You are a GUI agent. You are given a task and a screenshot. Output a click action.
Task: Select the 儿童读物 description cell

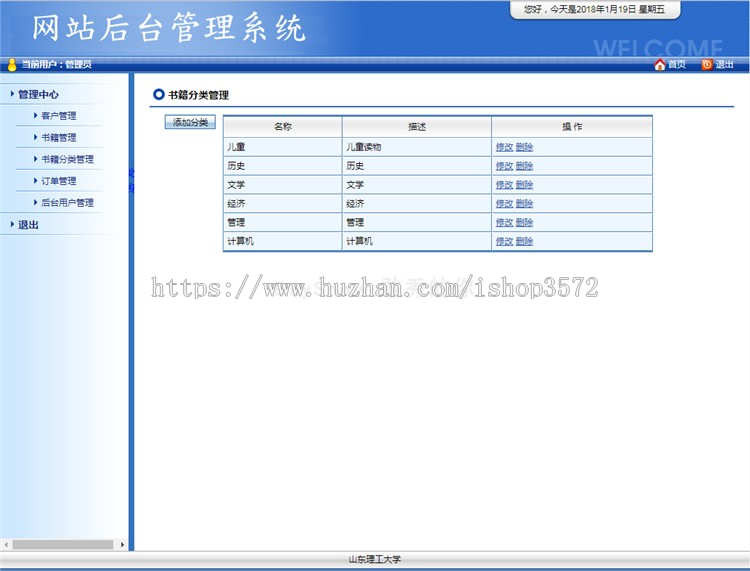pos(417,147)
